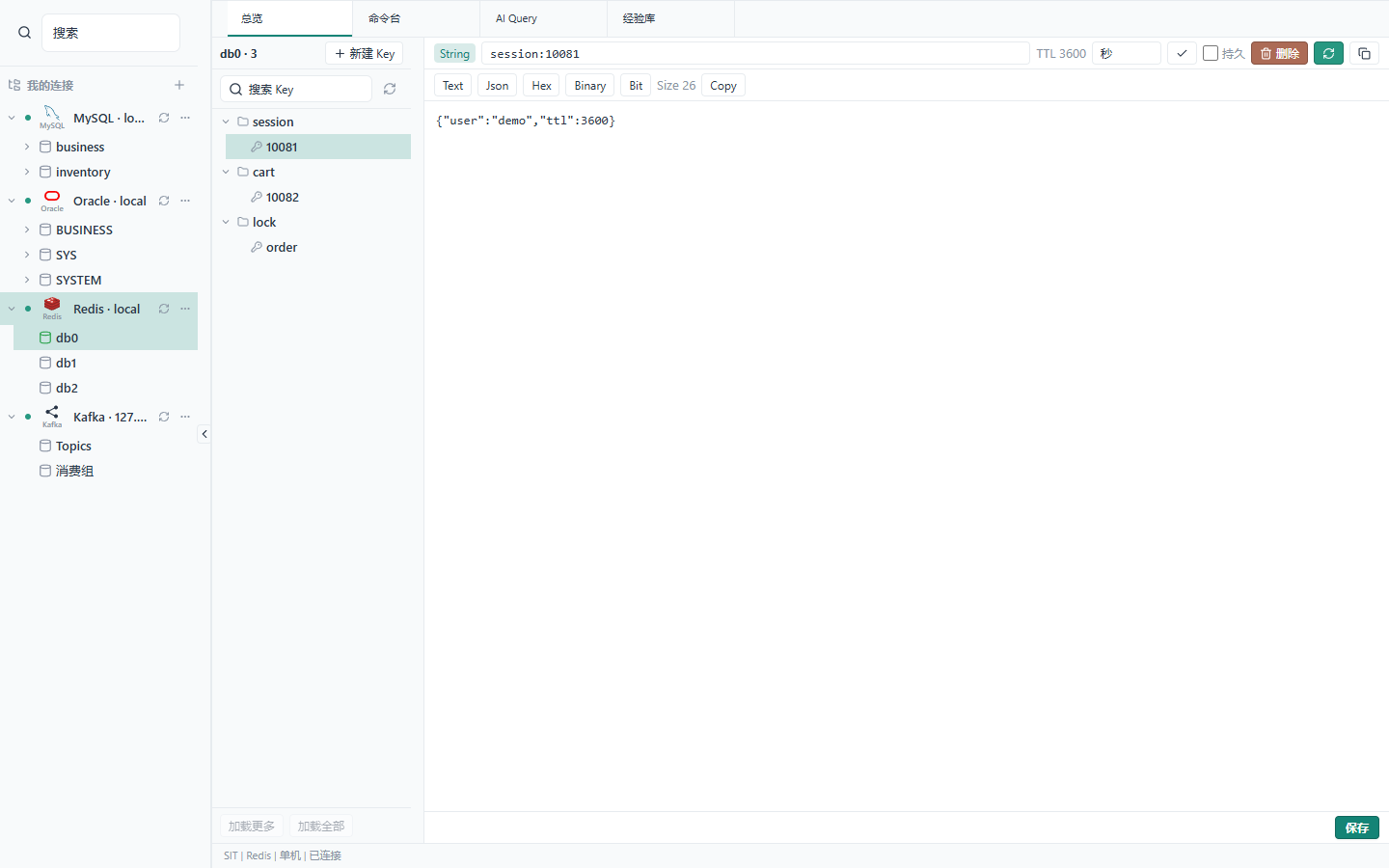Click the 搜索 Key input field
The image size is (1389, 868).
[296, 89]
